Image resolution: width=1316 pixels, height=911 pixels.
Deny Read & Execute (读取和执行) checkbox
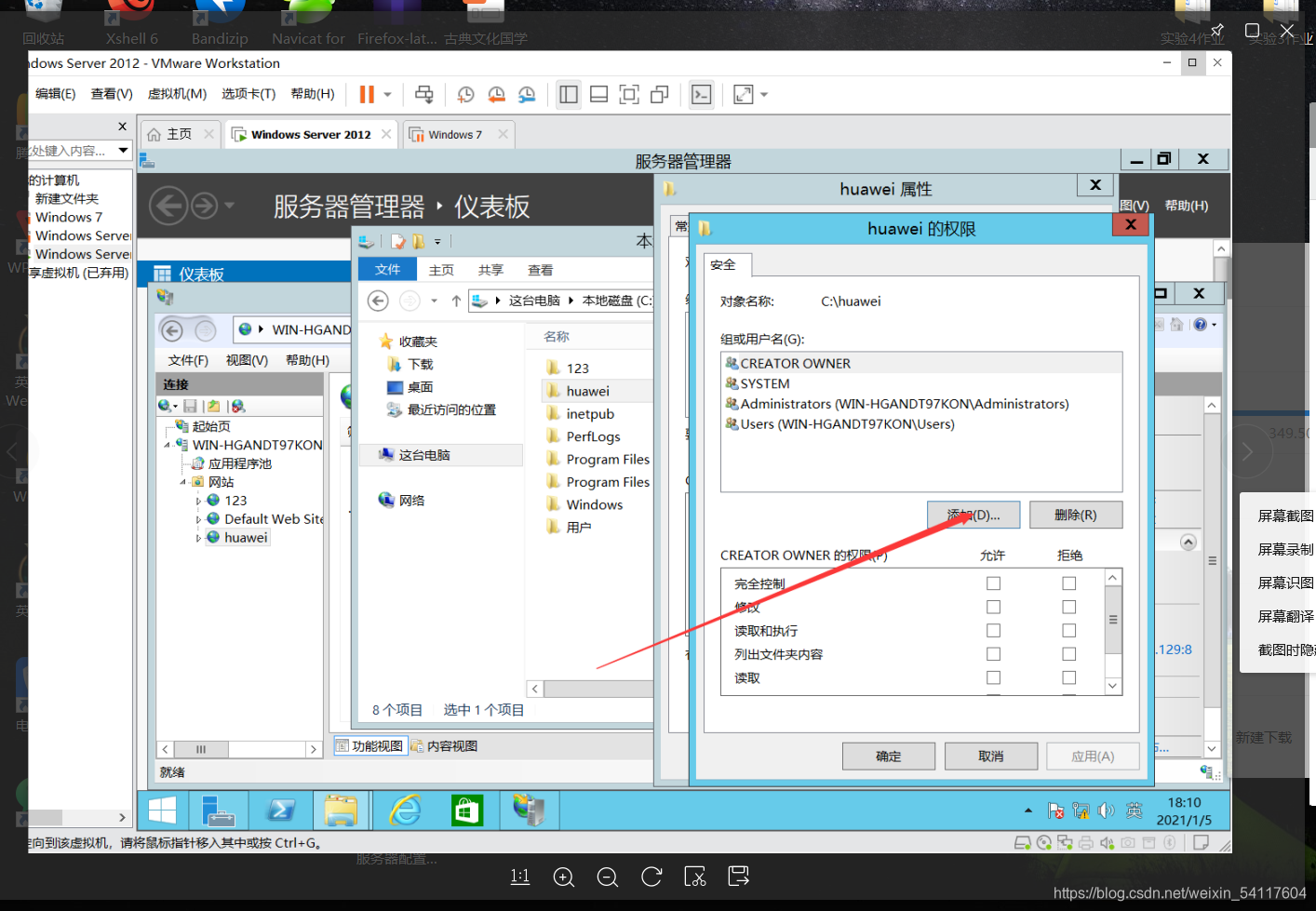pos(1068,631)
